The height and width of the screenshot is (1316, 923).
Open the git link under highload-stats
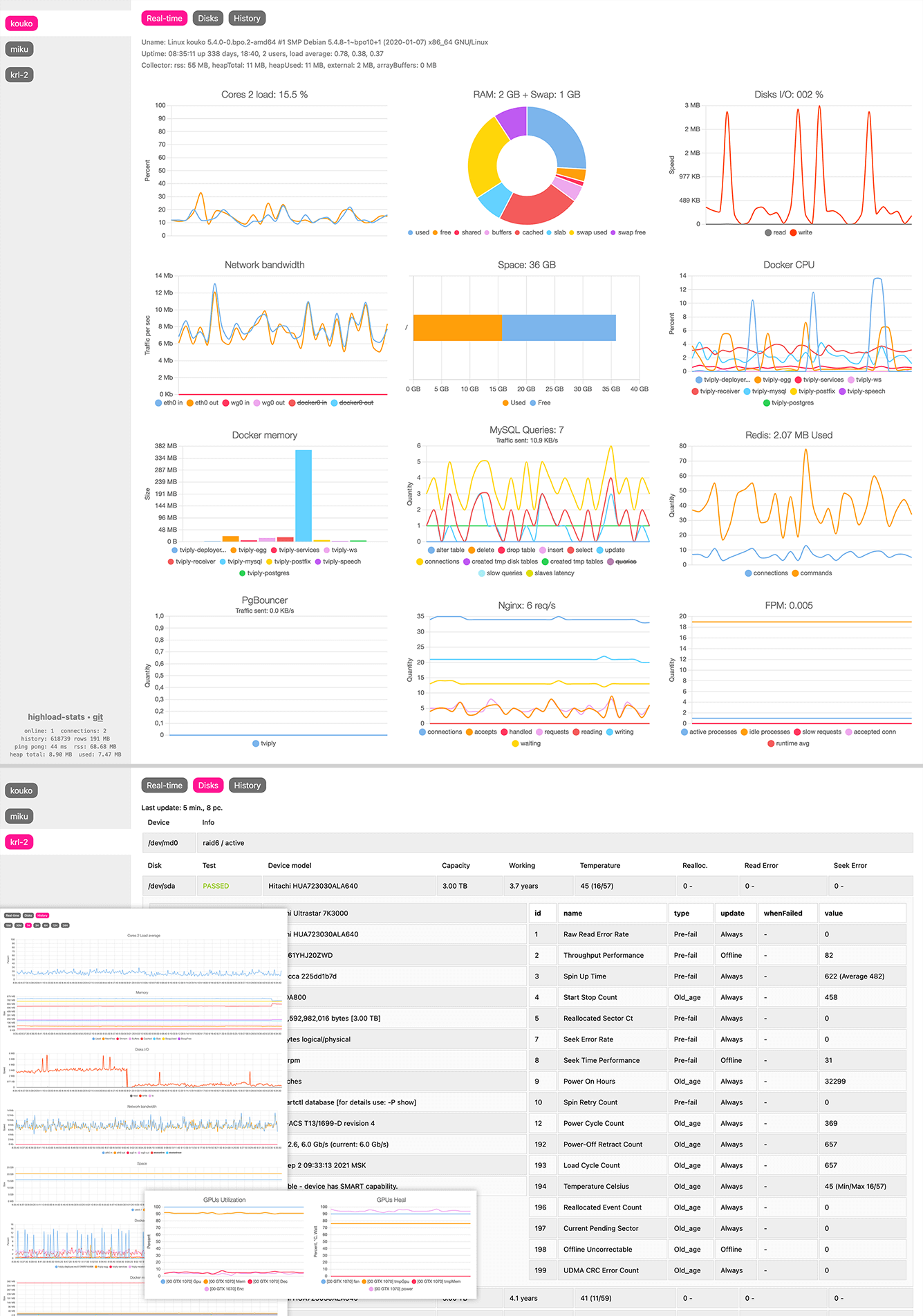click(x=97, y=717)
